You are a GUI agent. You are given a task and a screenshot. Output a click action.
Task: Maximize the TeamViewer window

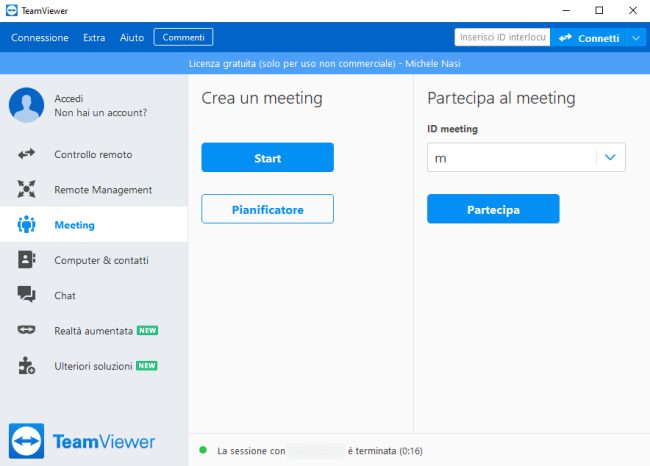599,10
